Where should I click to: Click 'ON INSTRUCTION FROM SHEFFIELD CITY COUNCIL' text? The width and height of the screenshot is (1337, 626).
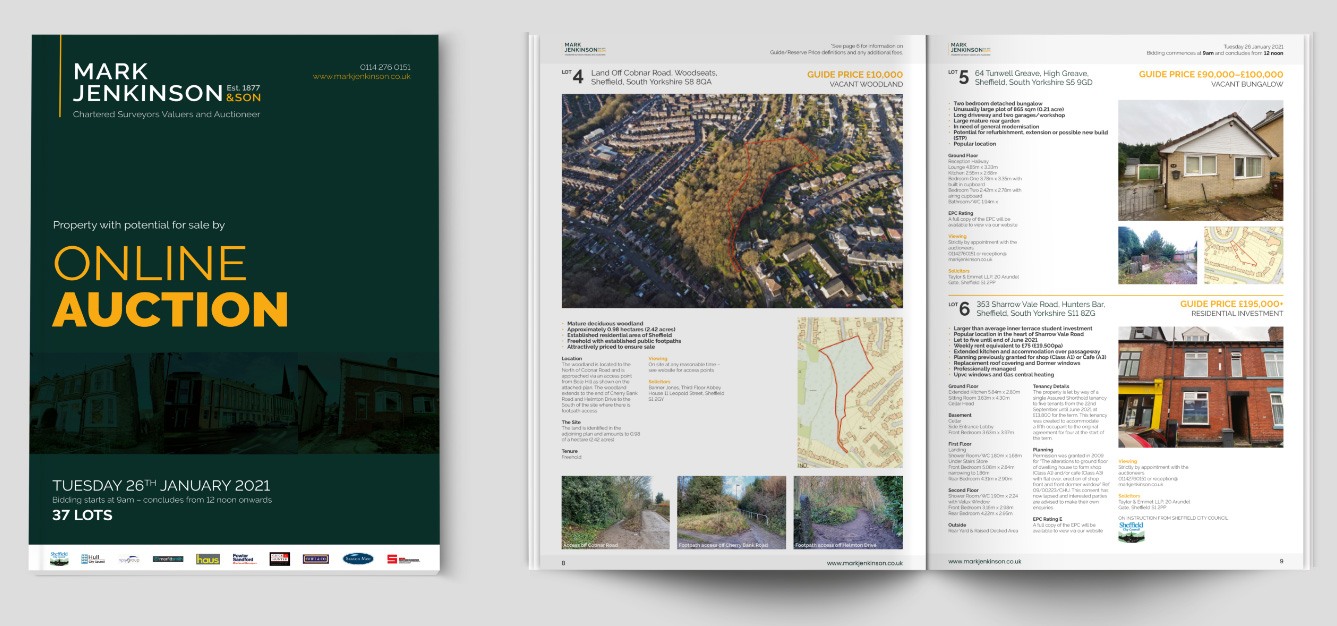coord(1172,518)
